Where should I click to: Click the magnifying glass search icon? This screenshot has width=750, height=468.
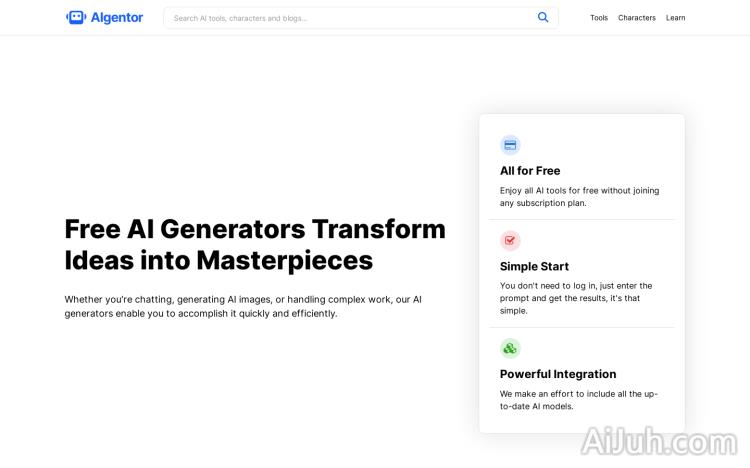[543, 17]
